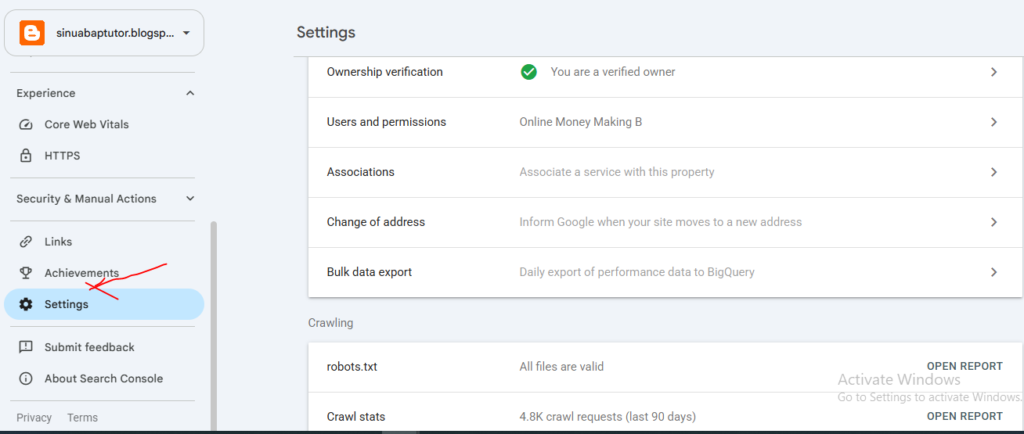Click the 'Online Money Making B' text
1024x434 pixels.
[581, 122]
